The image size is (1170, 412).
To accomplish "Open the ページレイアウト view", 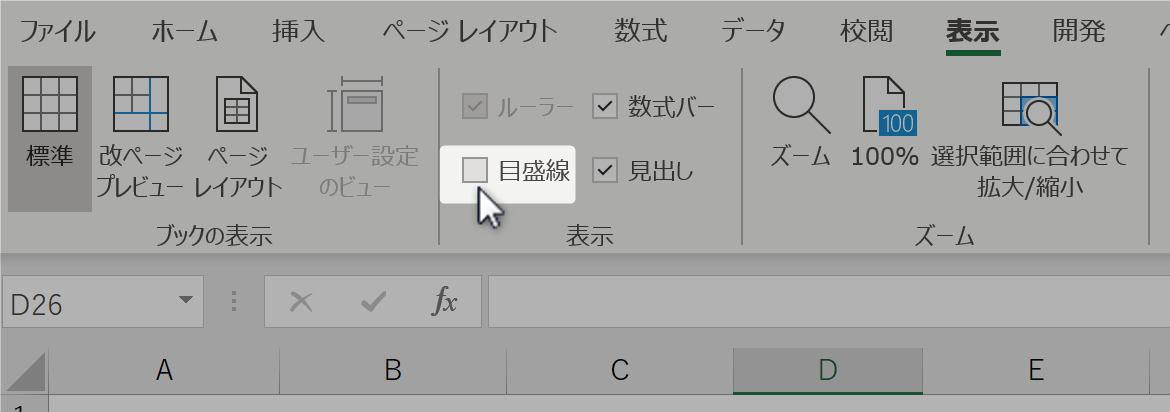I will pos(237,104).
